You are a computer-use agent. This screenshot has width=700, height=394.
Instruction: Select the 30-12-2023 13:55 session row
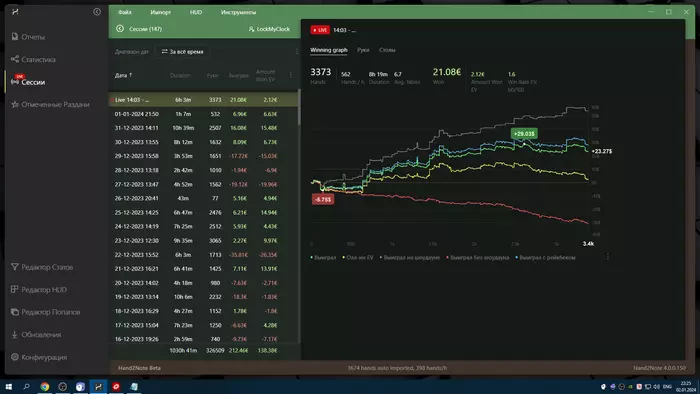pyautogui.click(x=203, y=142)
